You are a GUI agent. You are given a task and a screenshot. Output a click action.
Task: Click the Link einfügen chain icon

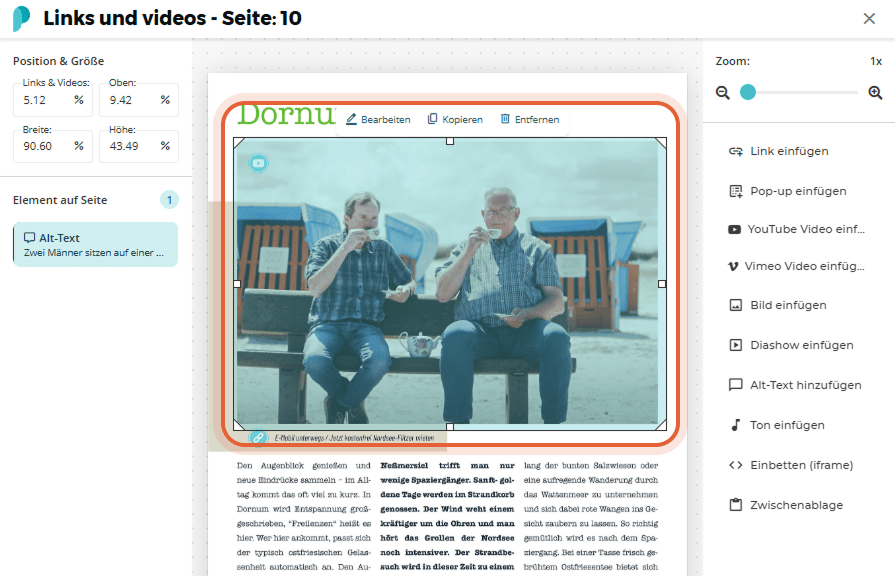736,151
